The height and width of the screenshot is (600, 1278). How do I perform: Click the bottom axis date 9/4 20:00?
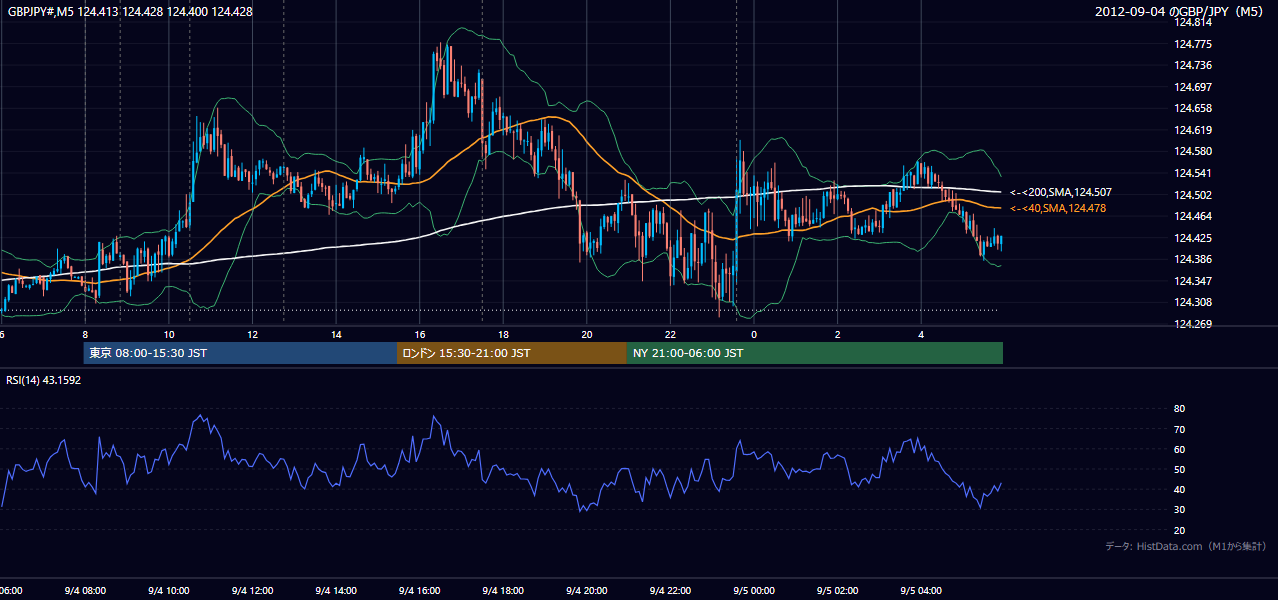[586, 591]
